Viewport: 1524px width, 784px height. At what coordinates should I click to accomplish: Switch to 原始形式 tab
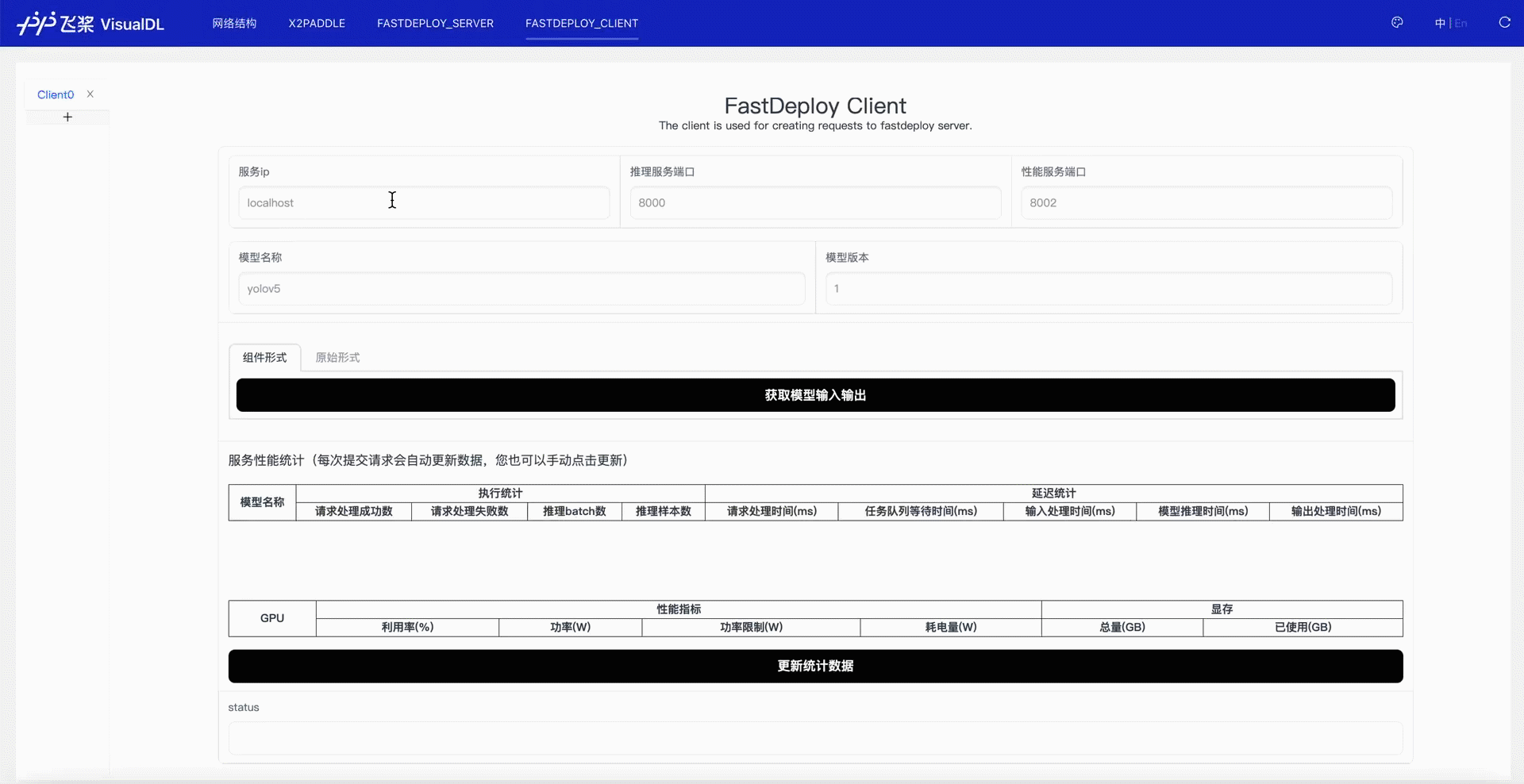click(337, 358)
